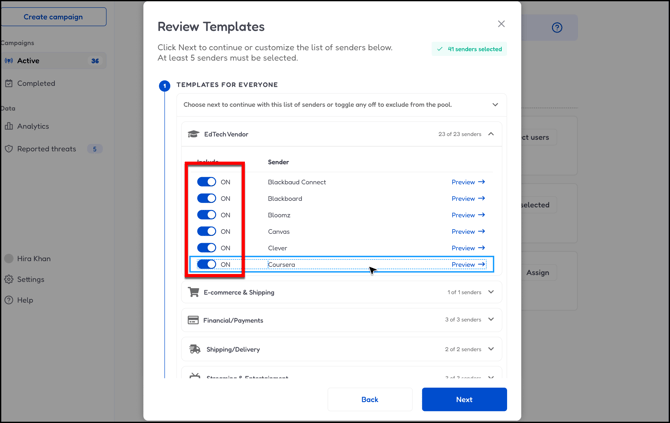Click the Settings gear icon
This screenshot has height=423, width=670.
pyautogui.click(x=9, y=279)
